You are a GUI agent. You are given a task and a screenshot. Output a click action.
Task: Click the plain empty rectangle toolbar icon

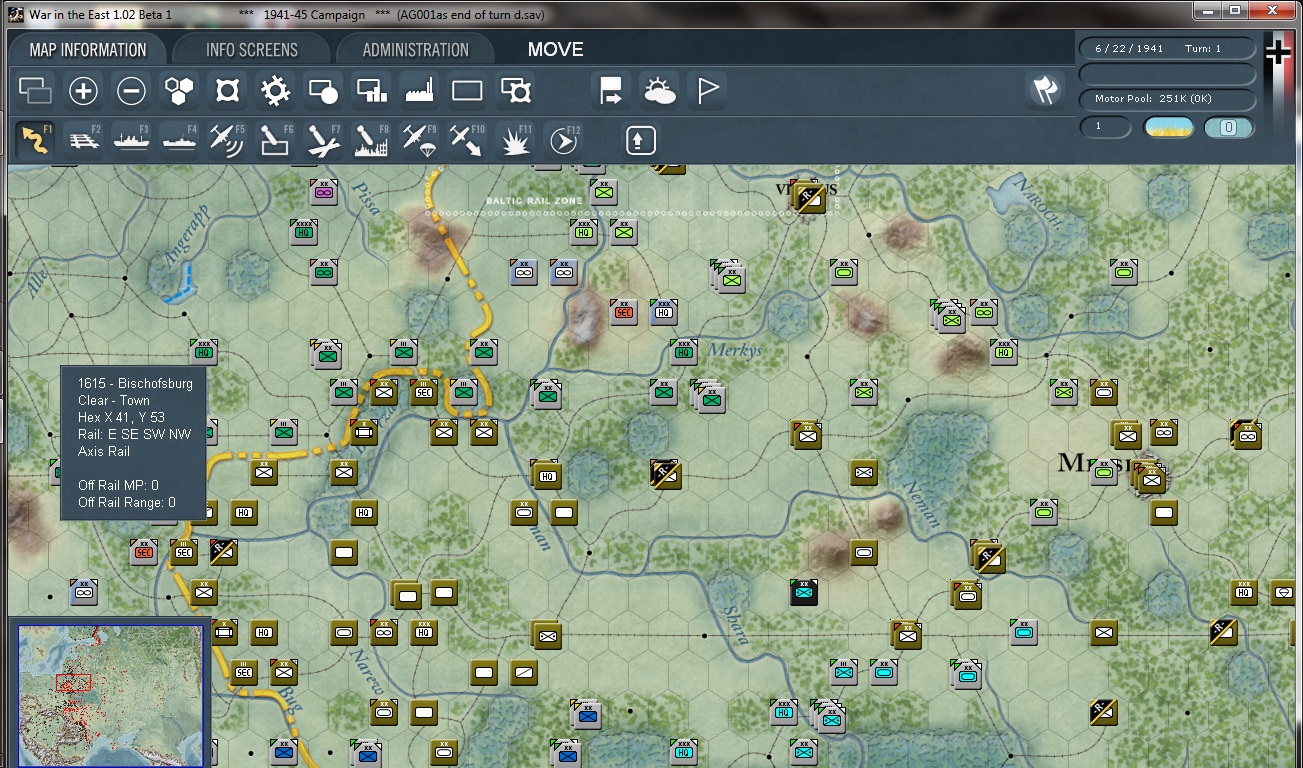467,91
